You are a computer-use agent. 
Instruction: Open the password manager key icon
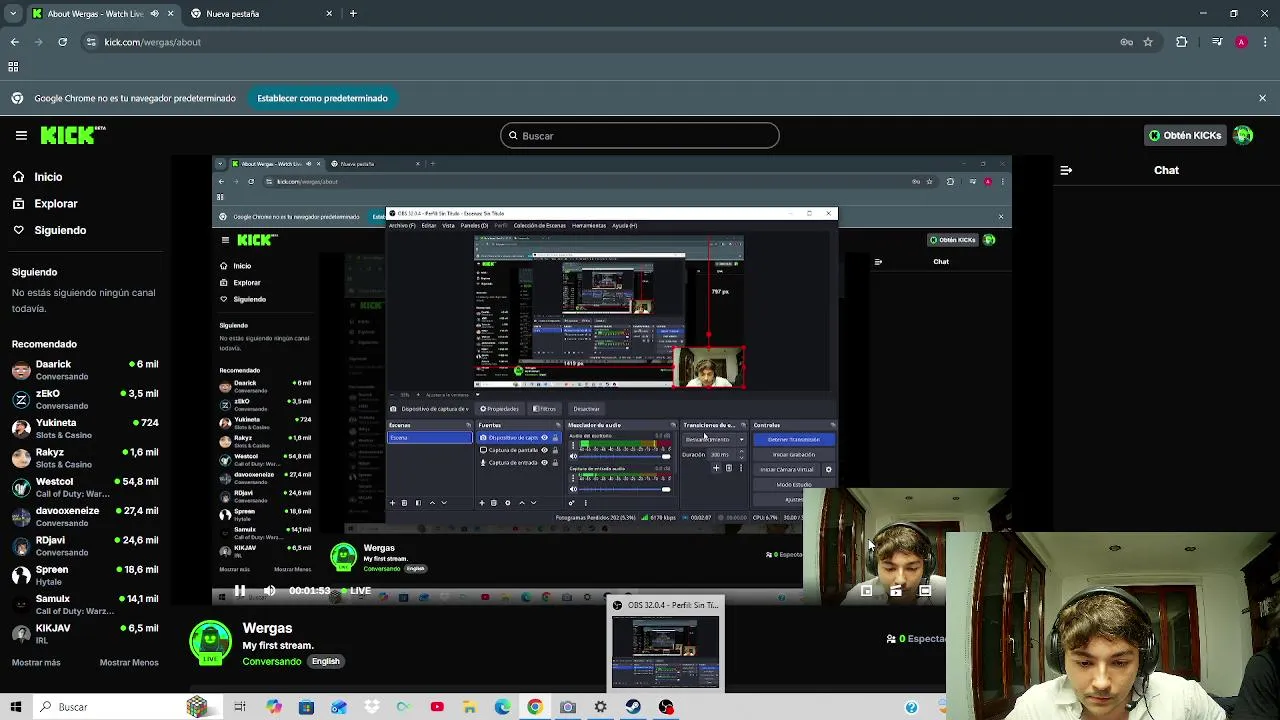[1126, 42]
